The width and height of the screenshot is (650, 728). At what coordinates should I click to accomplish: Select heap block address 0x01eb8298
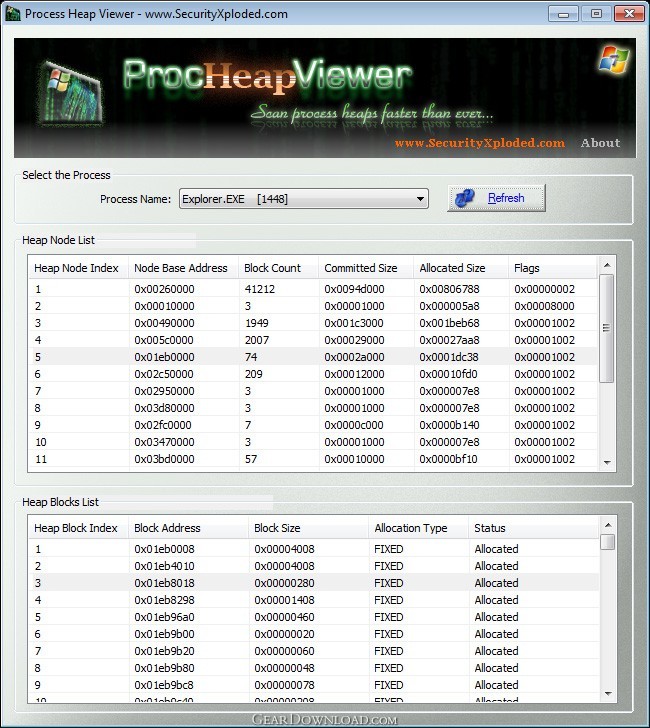[x=164, y=600]
